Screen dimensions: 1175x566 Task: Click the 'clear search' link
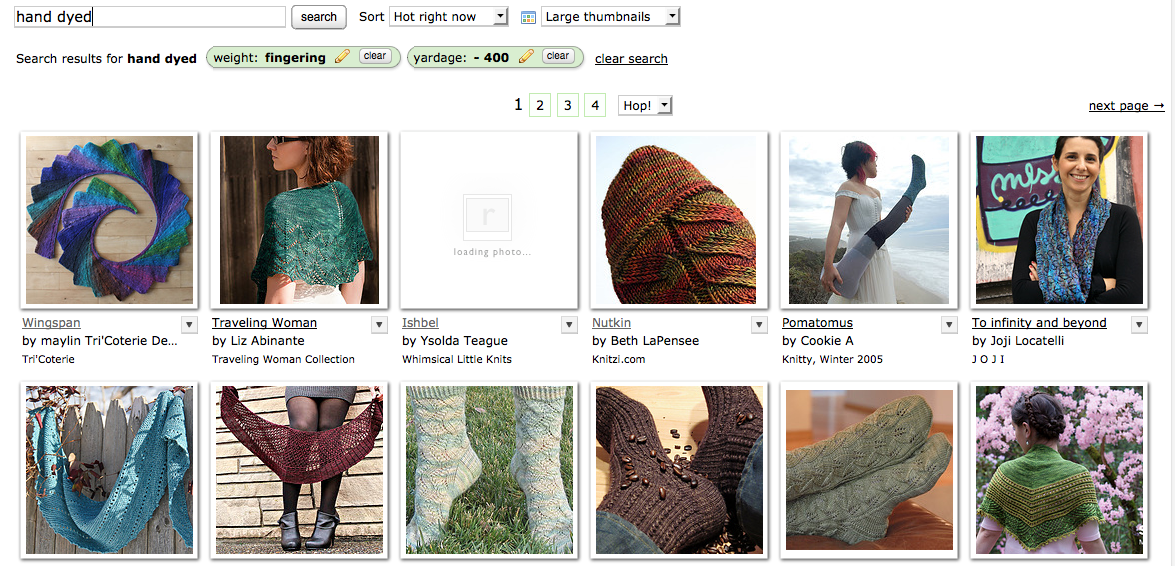pos(631,58)
